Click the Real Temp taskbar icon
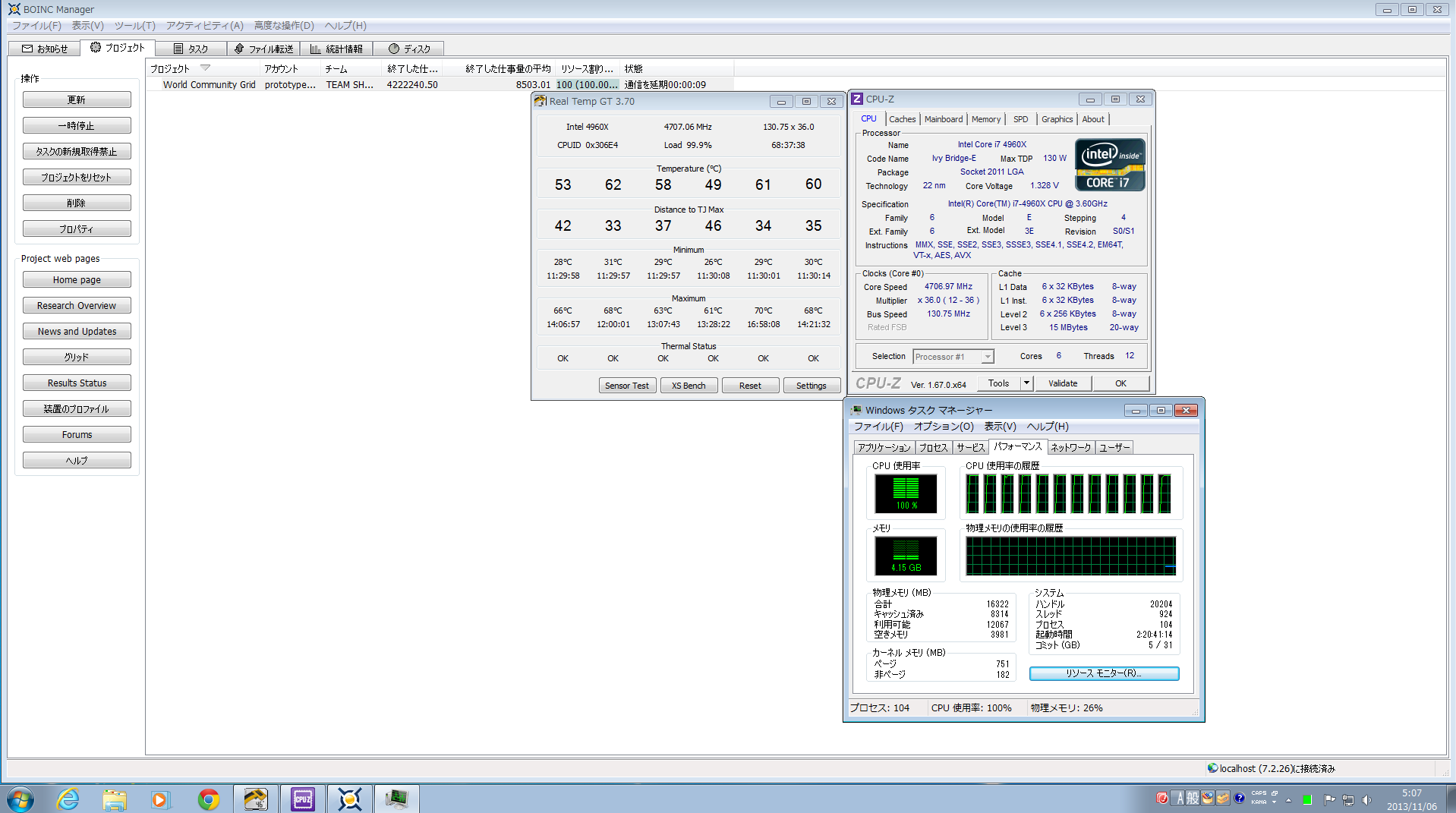The image size is (1456, 813). click(x=256, y=799)
